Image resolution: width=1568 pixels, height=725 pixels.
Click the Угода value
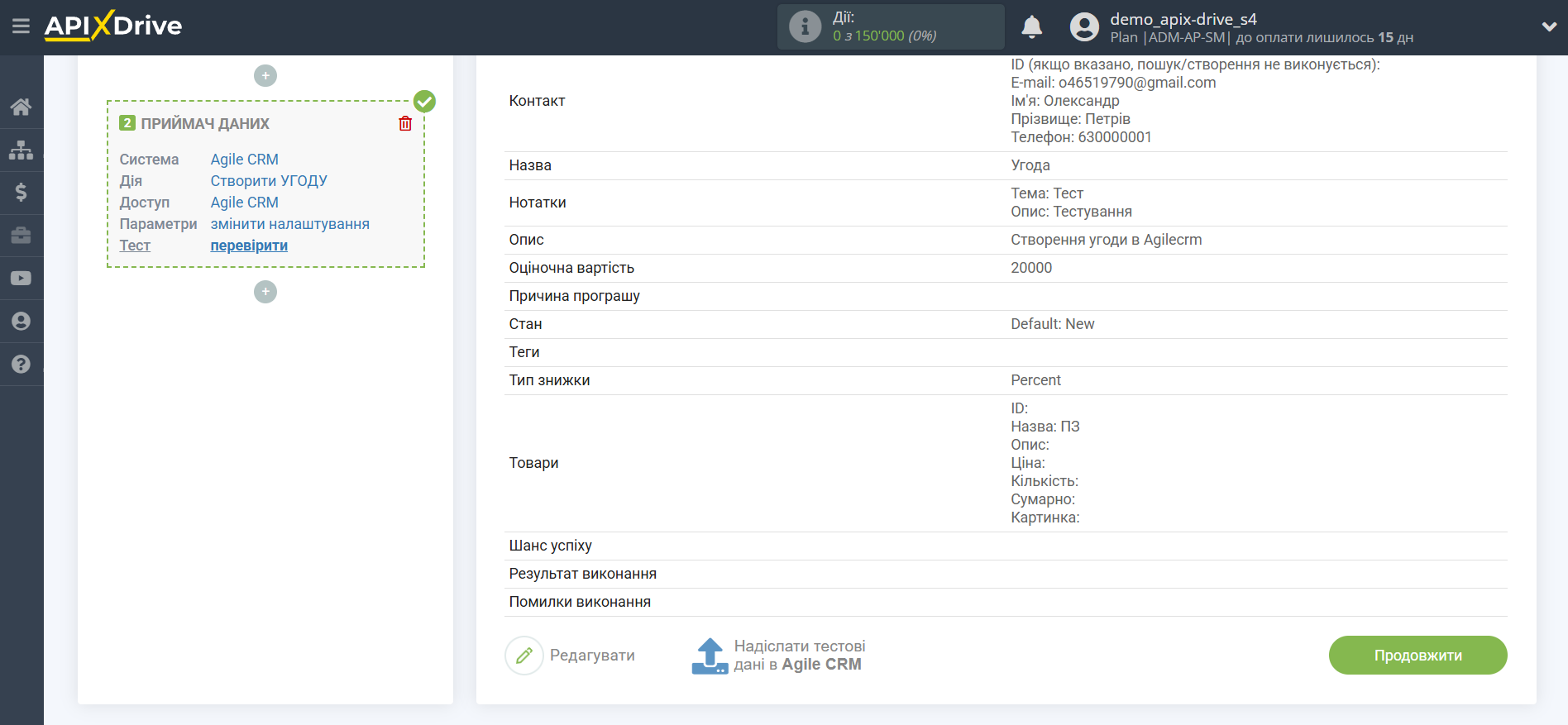pos(1030,165)
